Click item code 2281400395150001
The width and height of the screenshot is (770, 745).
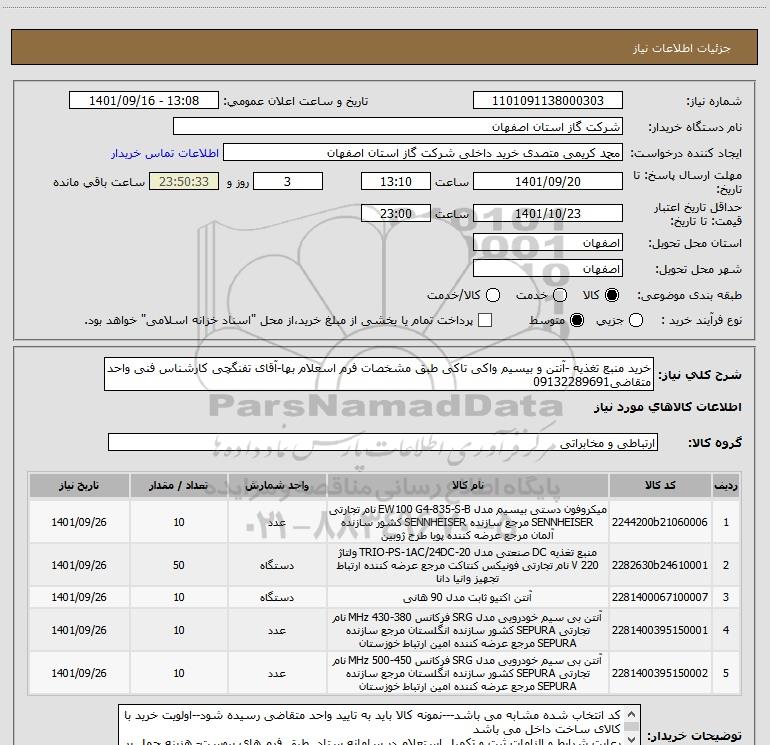click(x=660, y=630)
